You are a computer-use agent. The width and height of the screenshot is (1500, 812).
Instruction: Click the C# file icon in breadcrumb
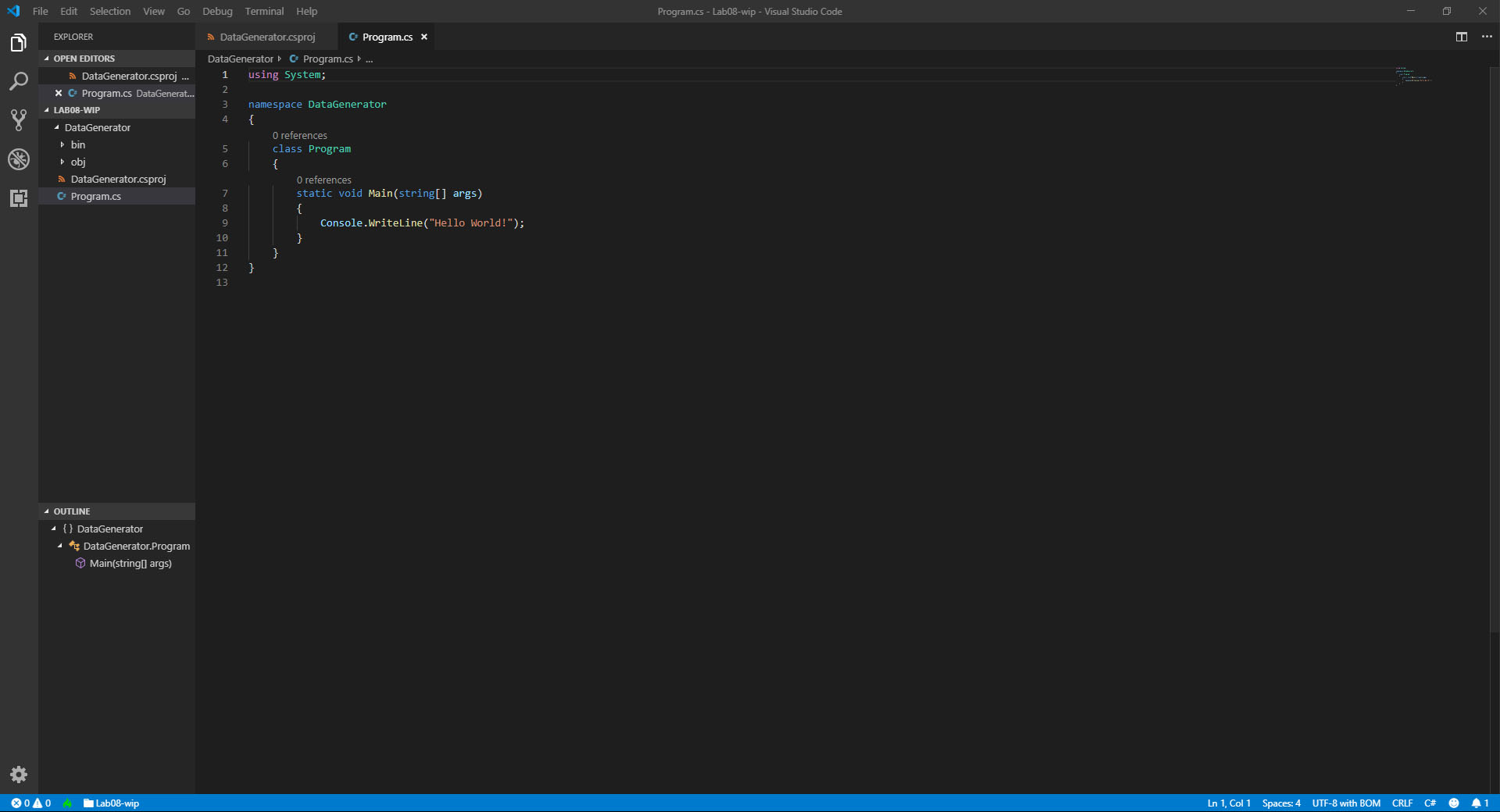(x=294, y=59)
